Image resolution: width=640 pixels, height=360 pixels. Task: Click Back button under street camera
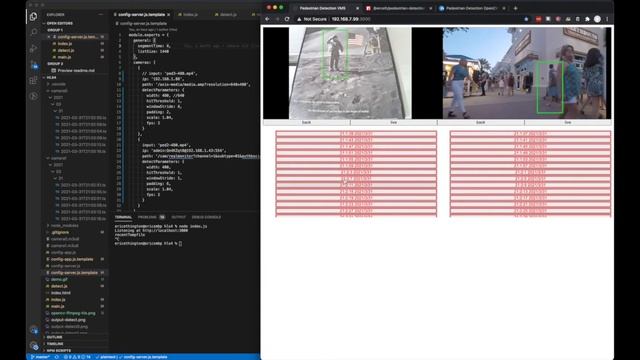click(x=481, y=122)
